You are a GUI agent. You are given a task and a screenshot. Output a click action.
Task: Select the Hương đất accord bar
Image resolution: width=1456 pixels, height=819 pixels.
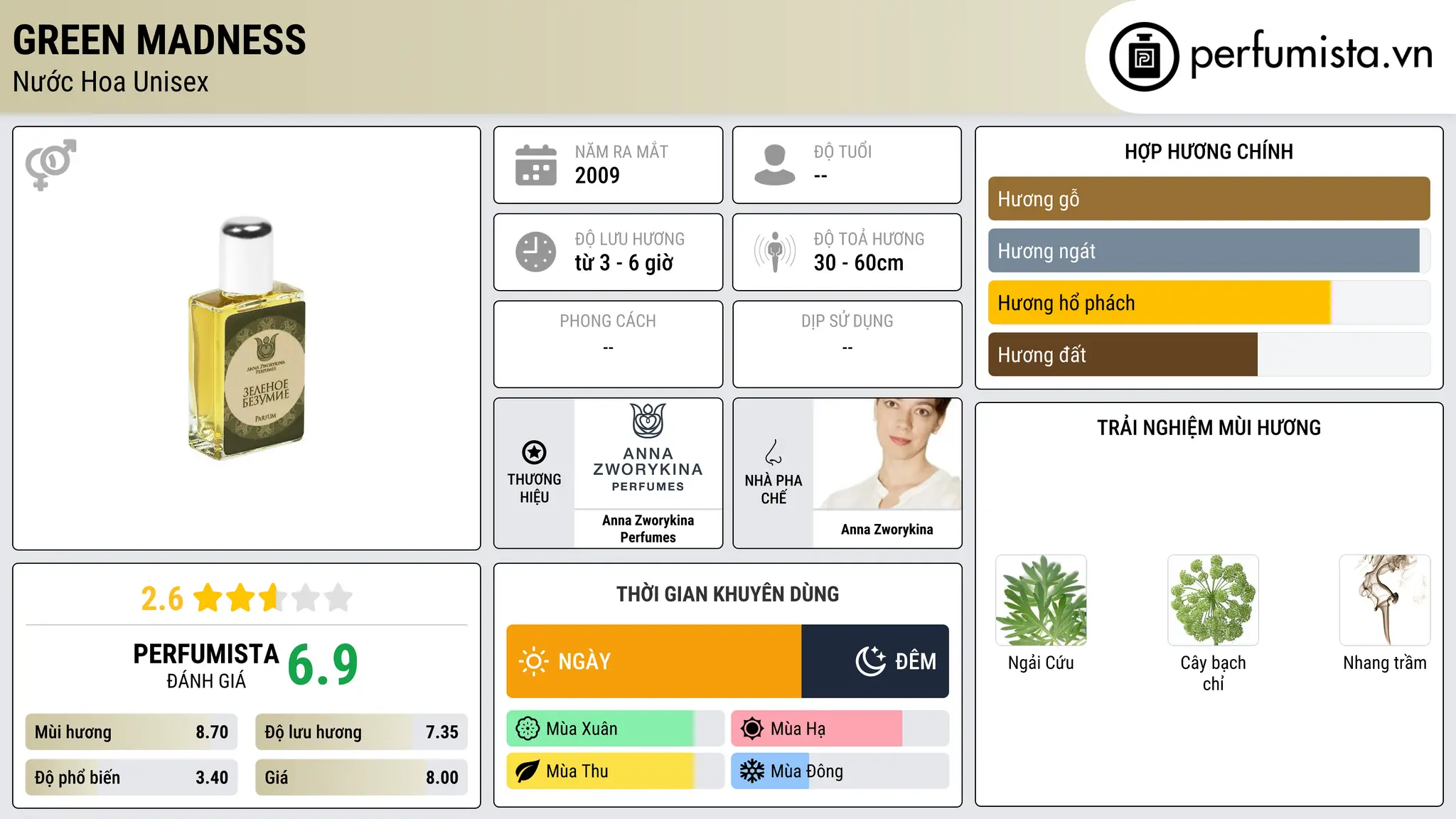[1209, 355]
